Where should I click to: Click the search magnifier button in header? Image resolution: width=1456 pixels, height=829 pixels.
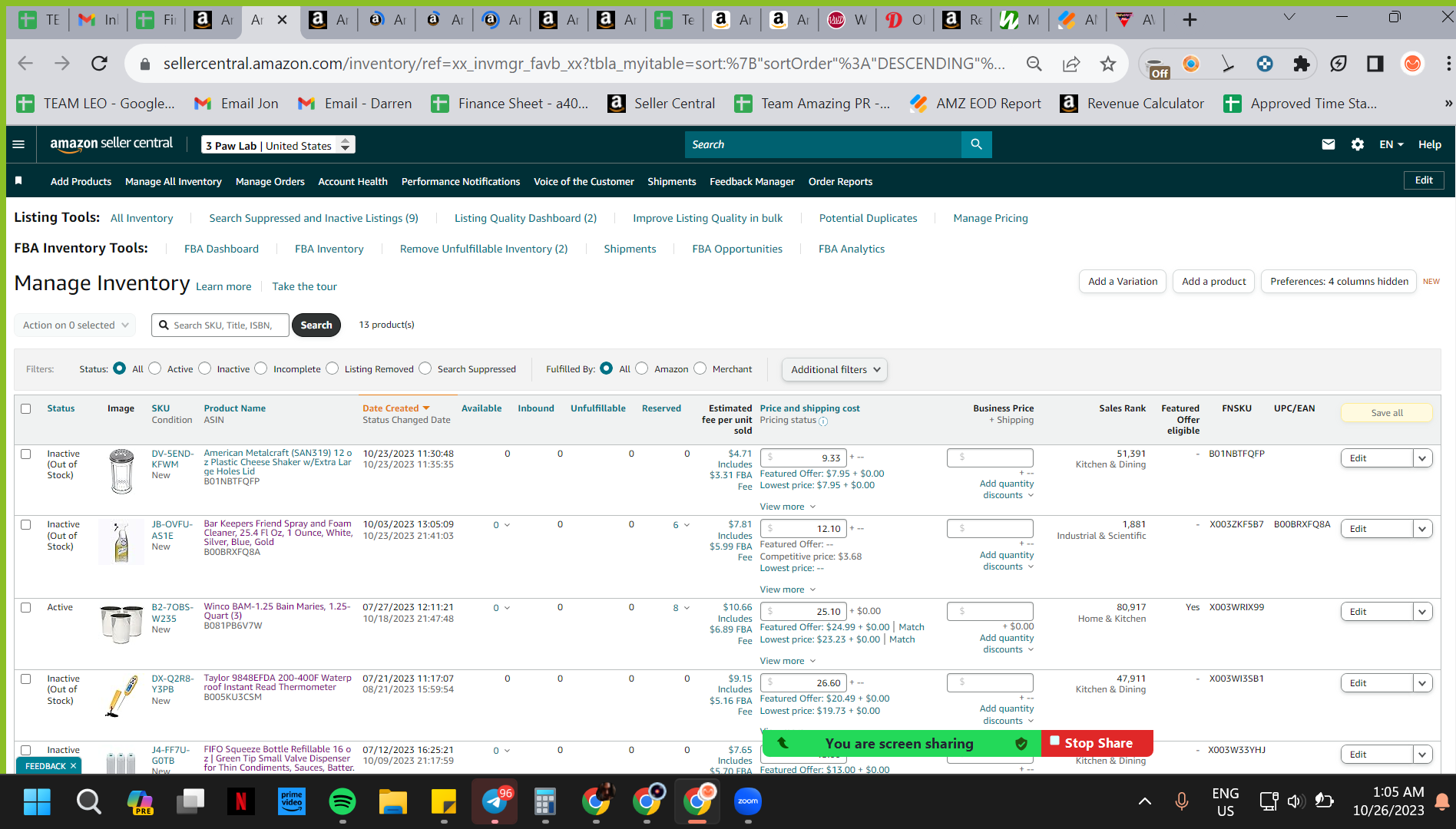point(976,144)
